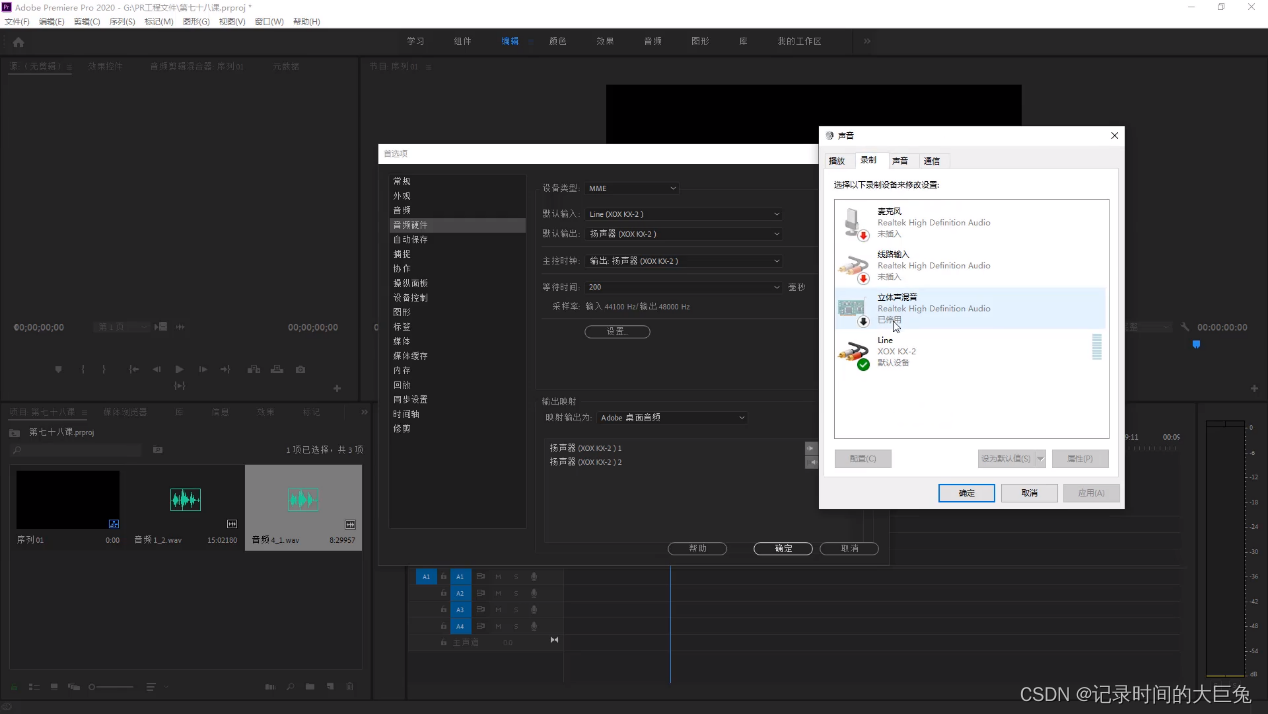Open the Window menu
This screenshot has height=714, width=1268.
(269, 21)
